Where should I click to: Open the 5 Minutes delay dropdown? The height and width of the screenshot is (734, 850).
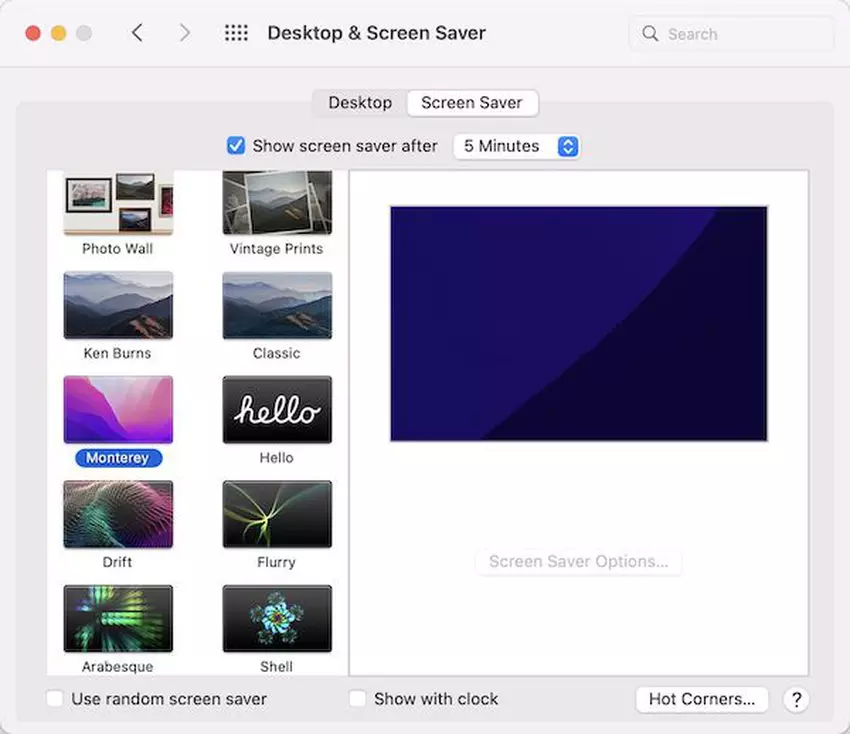pyautogui.click(x=516, y=146)
